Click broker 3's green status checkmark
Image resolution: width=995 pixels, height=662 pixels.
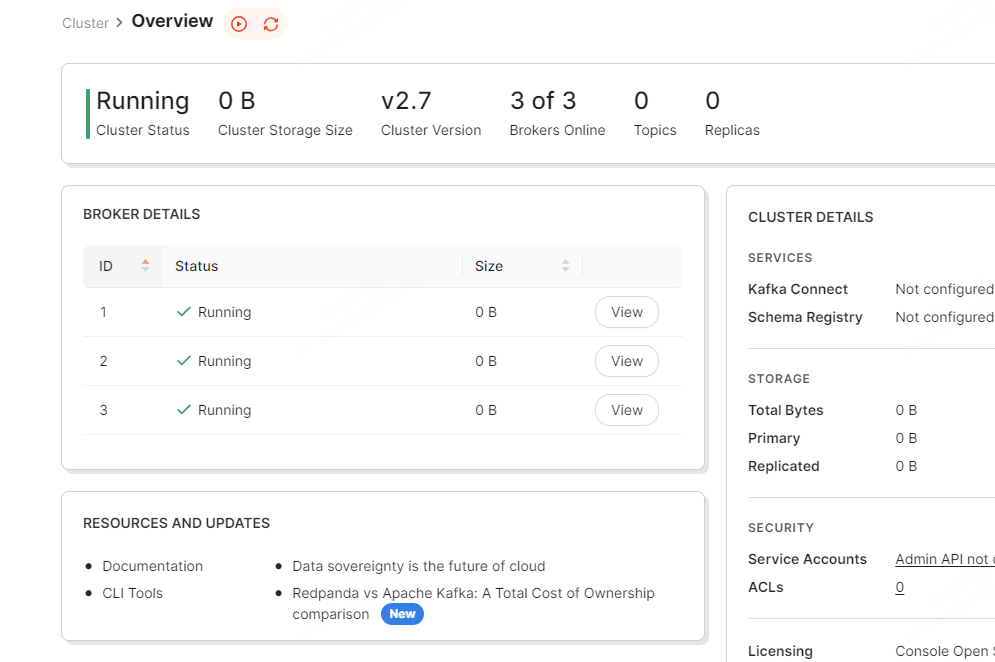tap(183, 410)
